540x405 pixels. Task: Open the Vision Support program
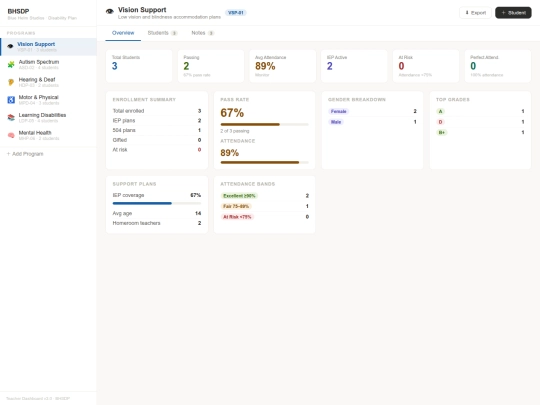click(x=48, y=46)
